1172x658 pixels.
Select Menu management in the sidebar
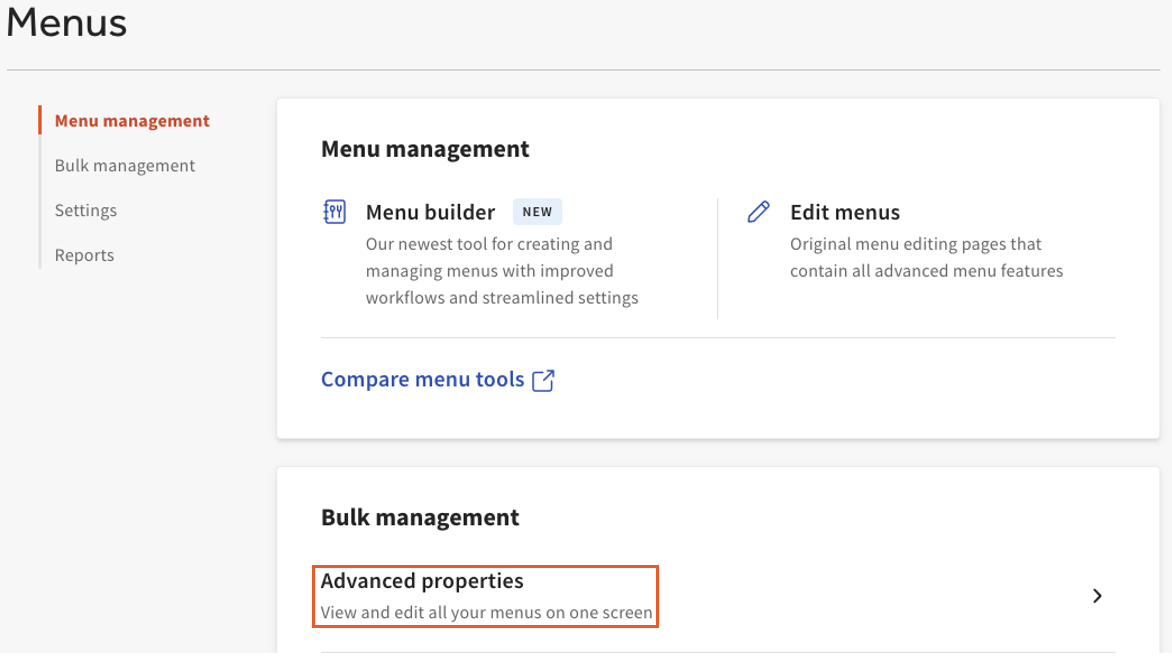[132, 121]
